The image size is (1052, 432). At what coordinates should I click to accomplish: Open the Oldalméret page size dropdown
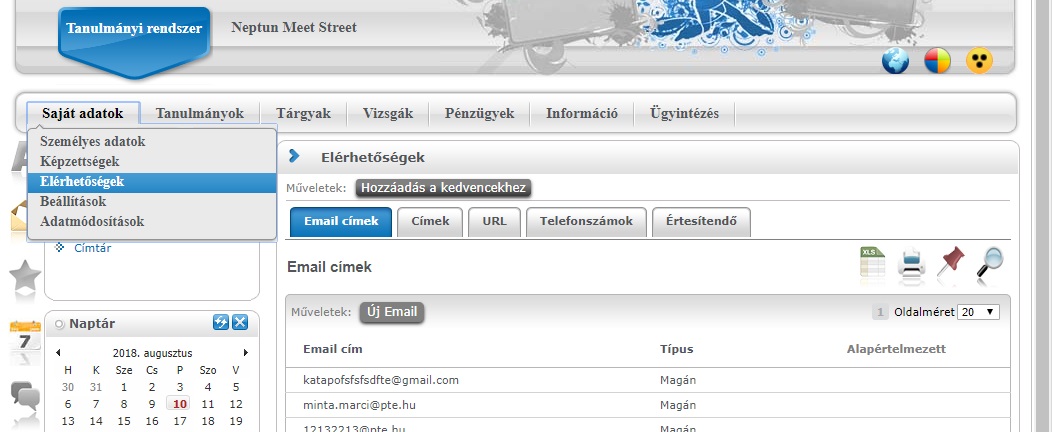pos(978,312)
